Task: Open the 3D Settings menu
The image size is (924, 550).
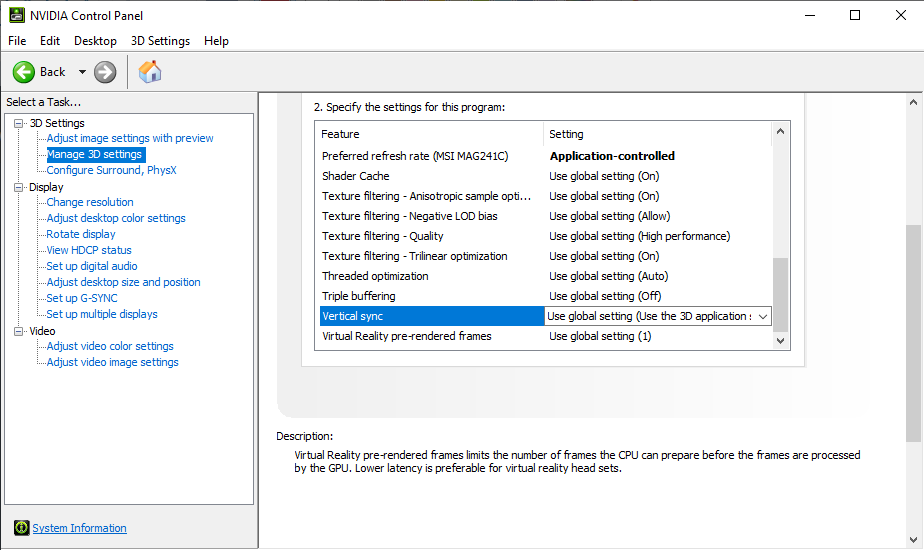Action: 160,41
